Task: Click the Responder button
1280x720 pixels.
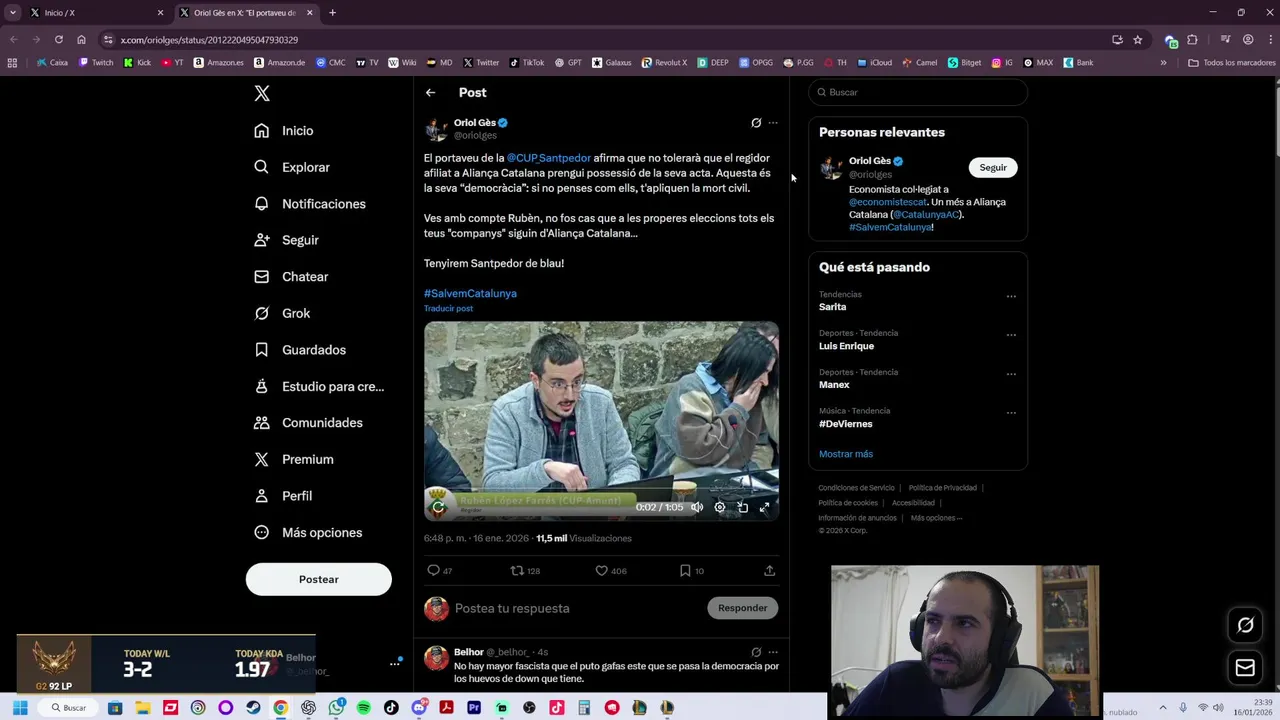Action: [742, 608]
